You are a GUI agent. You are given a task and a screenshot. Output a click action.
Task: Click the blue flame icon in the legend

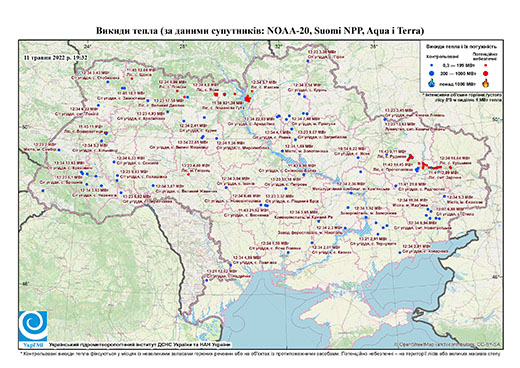432,83
